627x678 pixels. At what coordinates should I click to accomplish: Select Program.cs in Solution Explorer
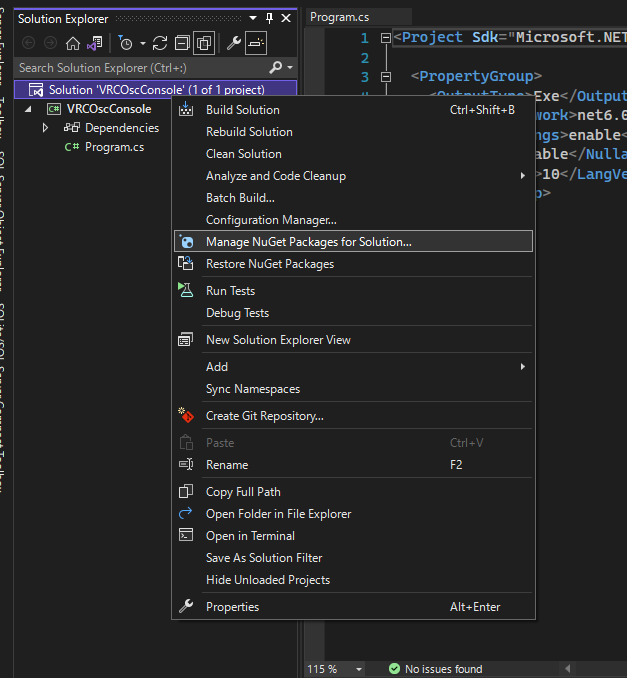pyautogui.click(x=115, y=147)
